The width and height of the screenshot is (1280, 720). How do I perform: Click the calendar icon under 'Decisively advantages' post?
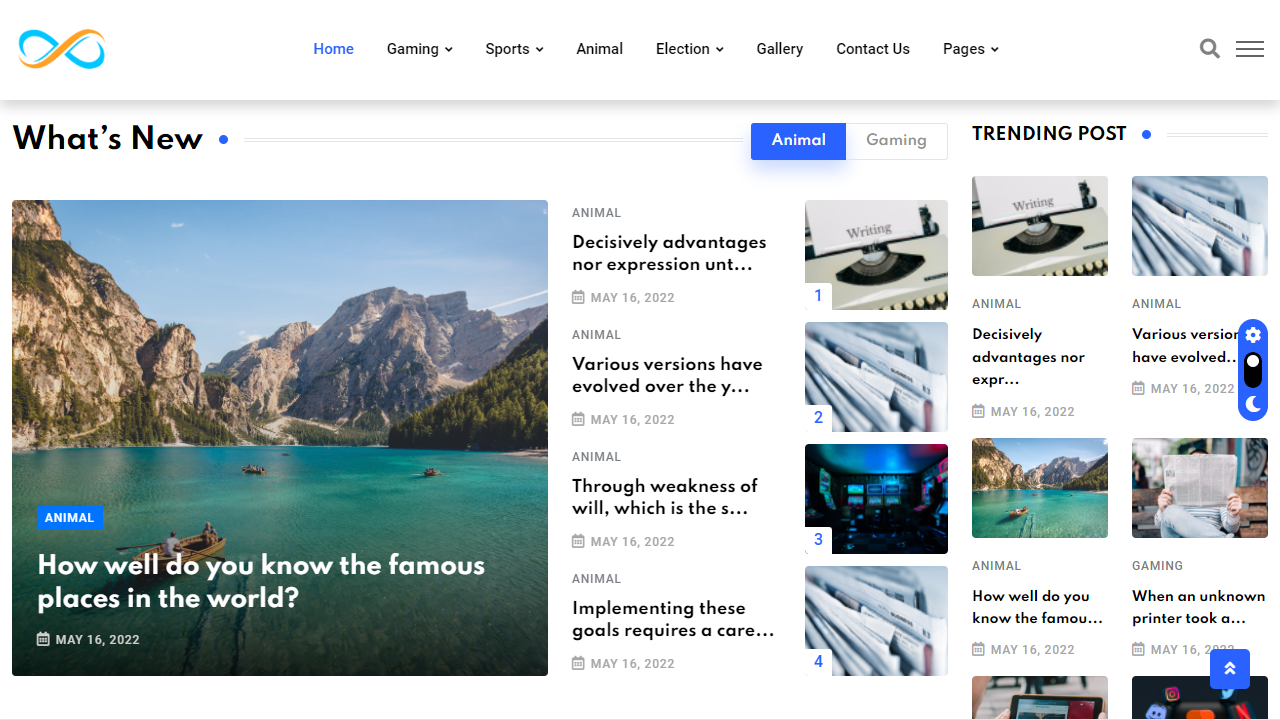pos(578,297)
